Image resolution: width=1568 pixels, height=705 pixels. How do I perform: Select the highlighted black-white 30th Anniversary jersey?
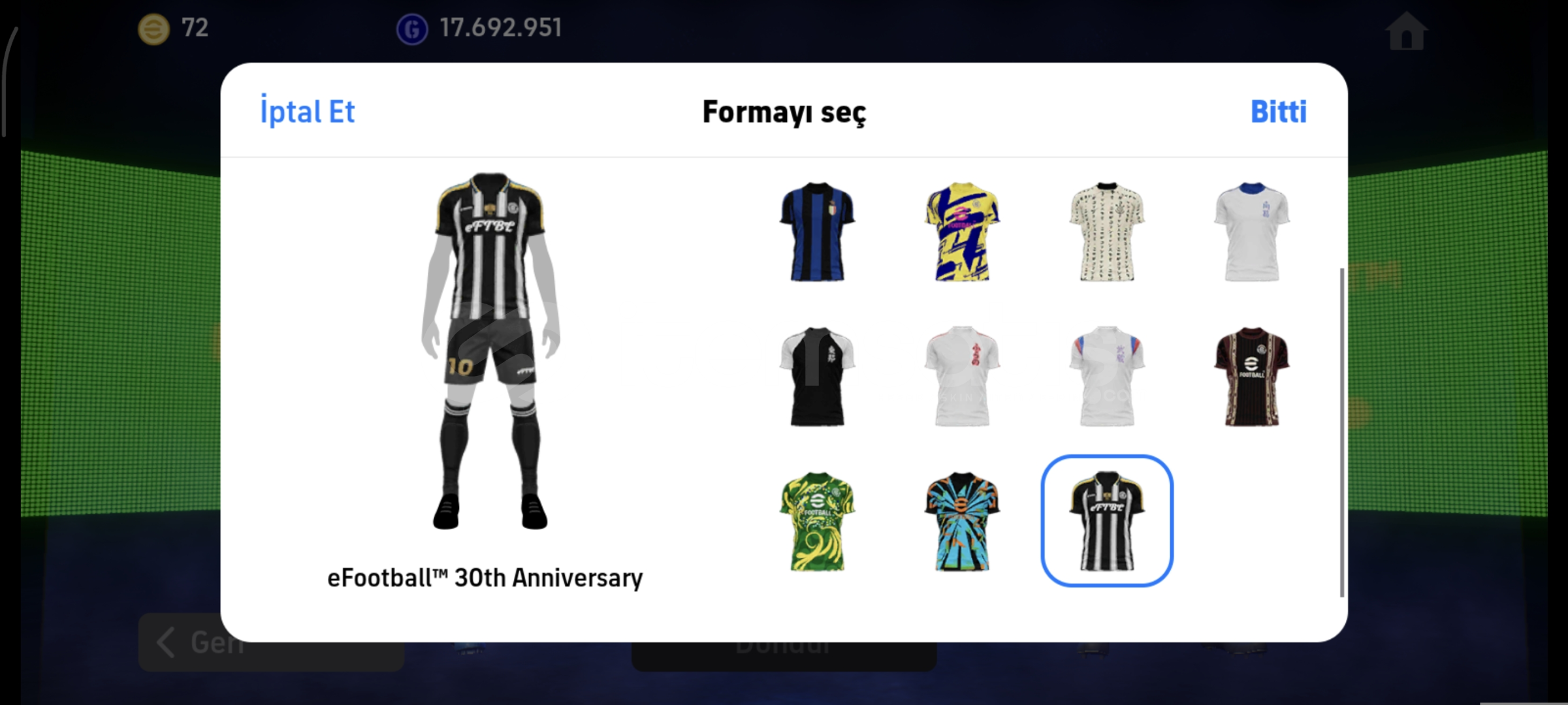(x=1107, y=521)
